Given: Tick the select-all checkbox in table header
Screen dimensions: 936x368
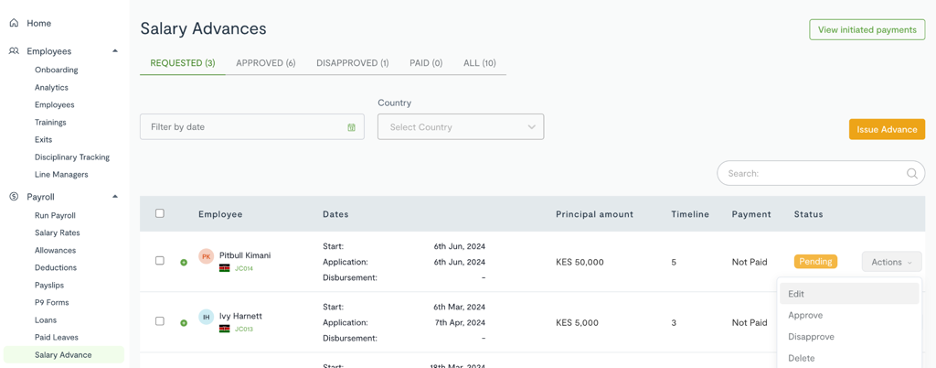Looking at the screenshot, I should 159,213.
